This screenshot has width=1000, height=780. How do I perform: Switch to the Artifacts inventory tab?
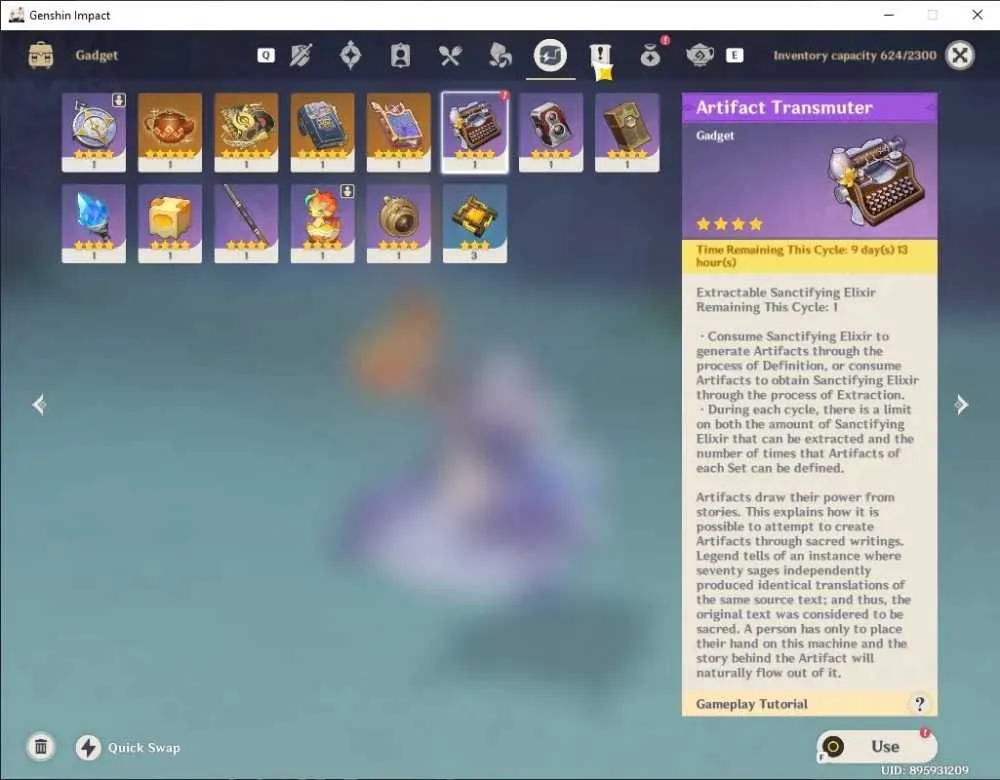pyautogui.click(x=350, y=55)
